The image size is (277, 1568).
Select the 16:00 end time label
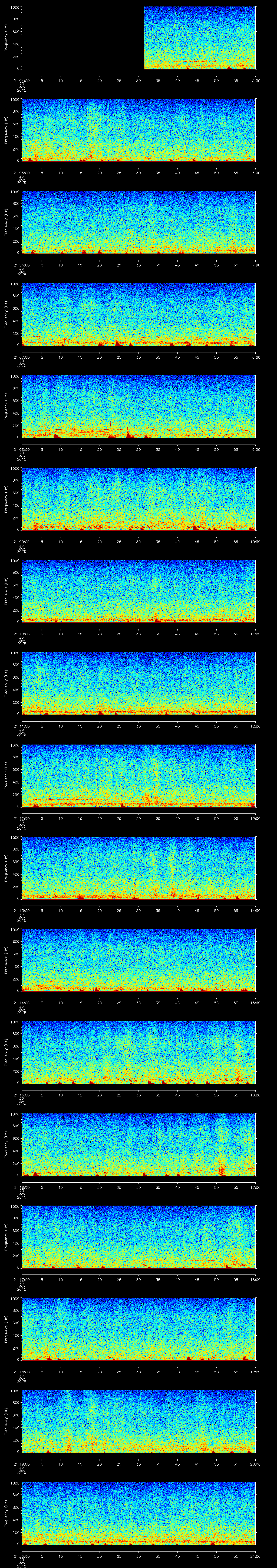click(x=256, y=1095)
